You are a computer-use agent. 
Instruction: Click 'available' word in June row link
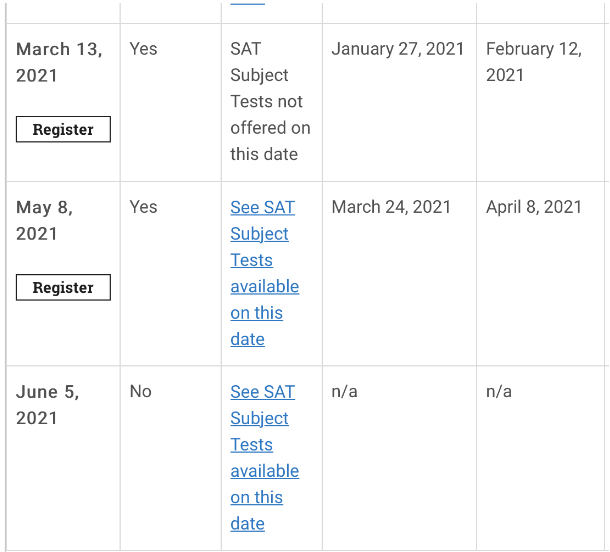click(265, 471)
